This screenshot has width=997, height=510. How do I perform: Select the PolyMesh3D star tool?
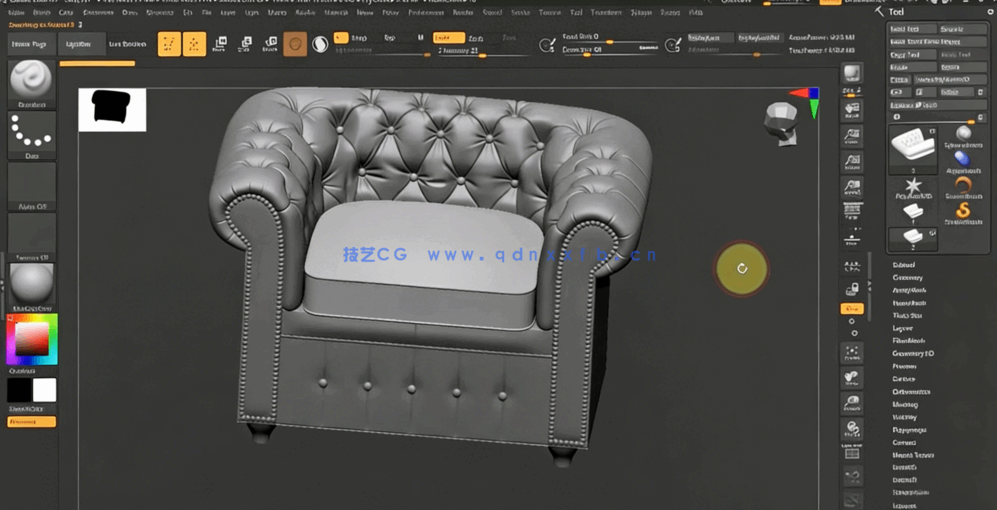click(x=914, y=188)
